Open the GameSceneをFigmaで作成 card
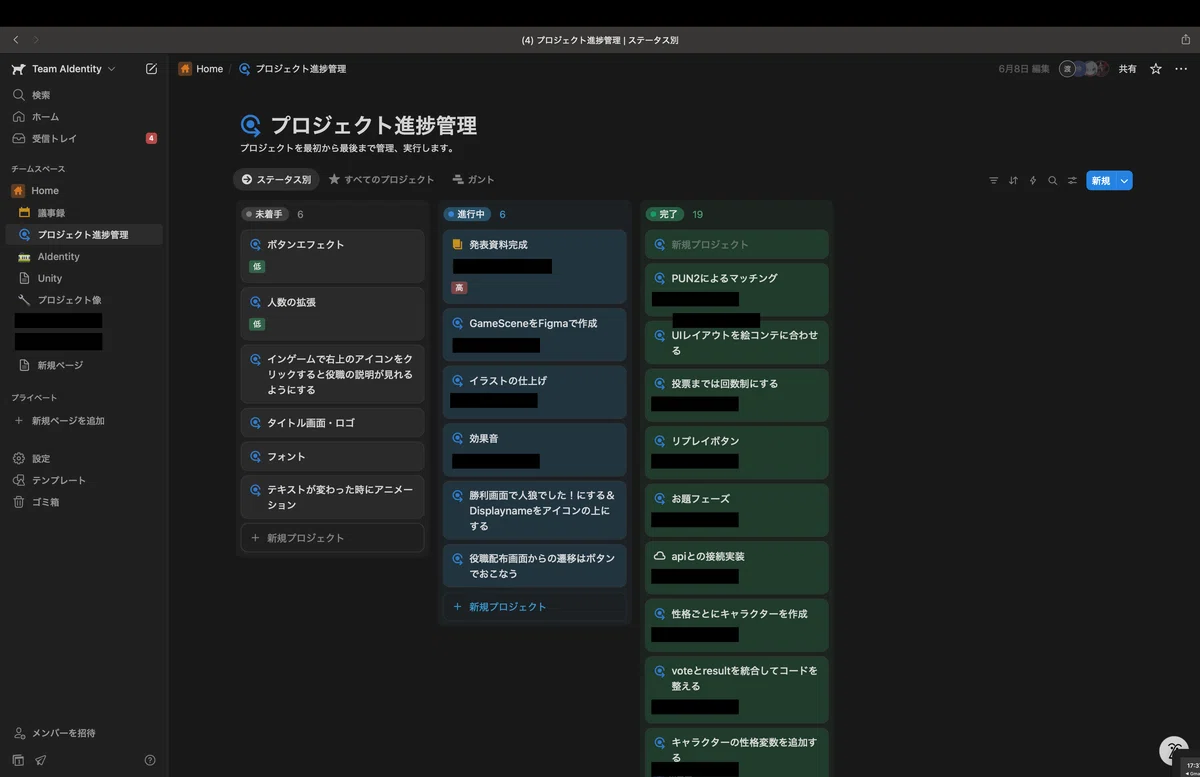 [535, 335]
